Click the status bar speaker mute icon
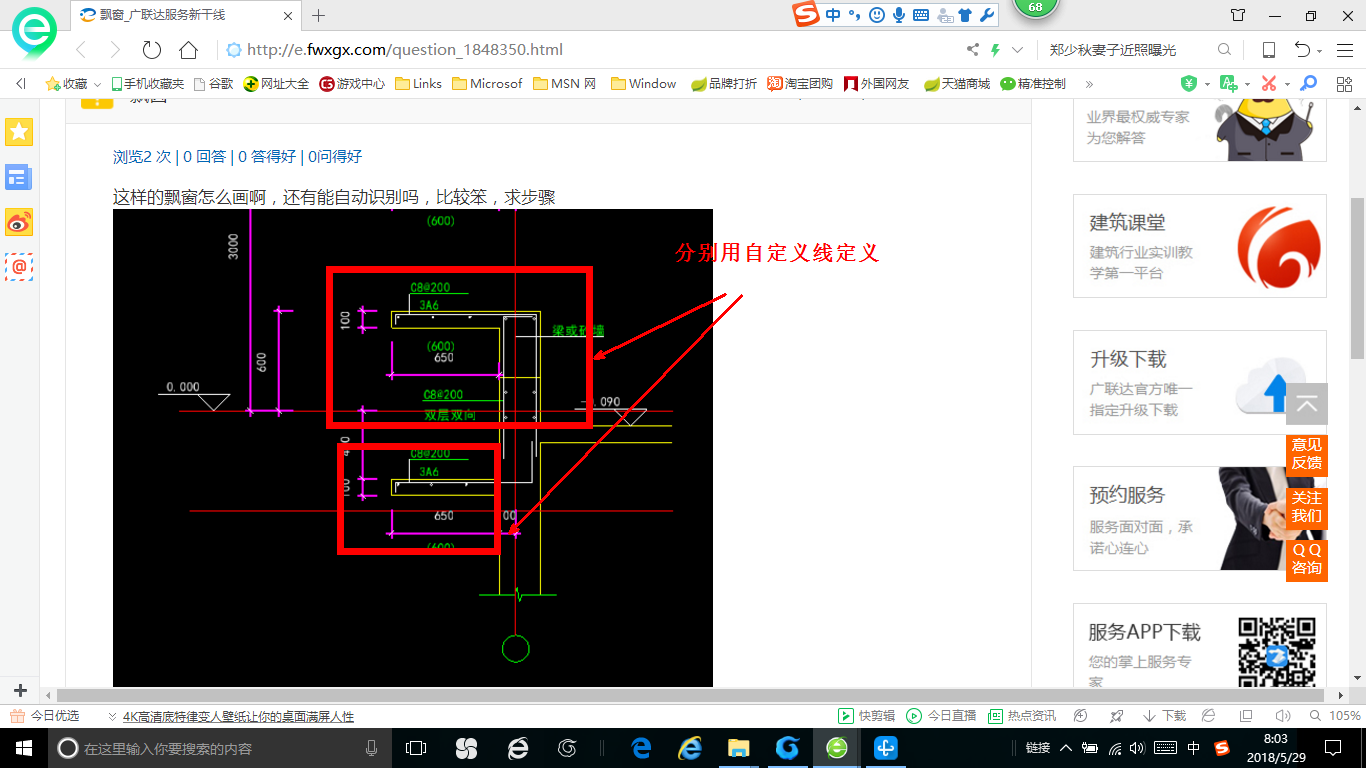 (x=1283, y=716)
